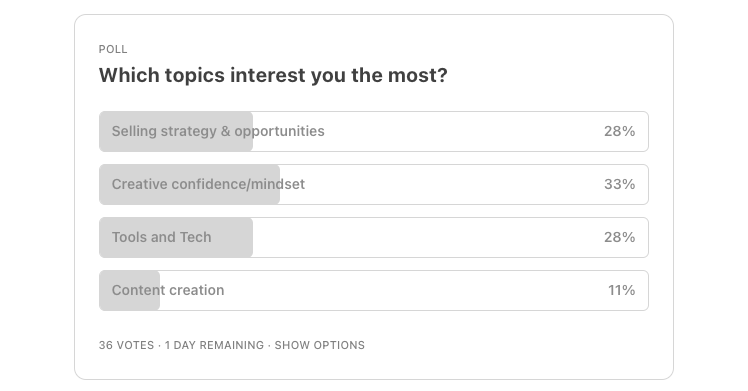Image resolution: width=748 pixels, height=391 pixels.
Task: Click the filled gray bar of Content creation
Action: [x=130, y=290]
